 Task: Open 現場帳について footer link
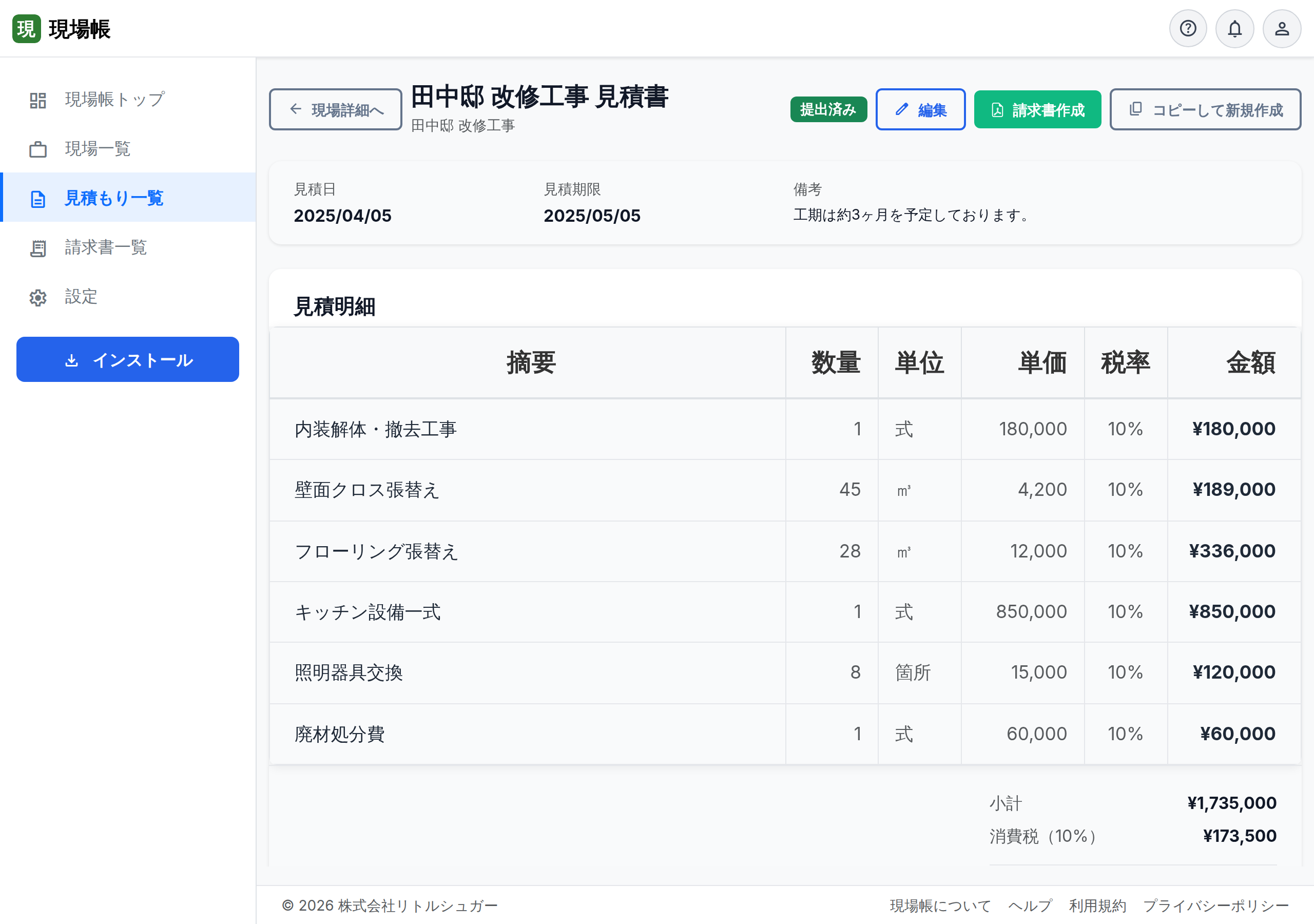(940, 906)
